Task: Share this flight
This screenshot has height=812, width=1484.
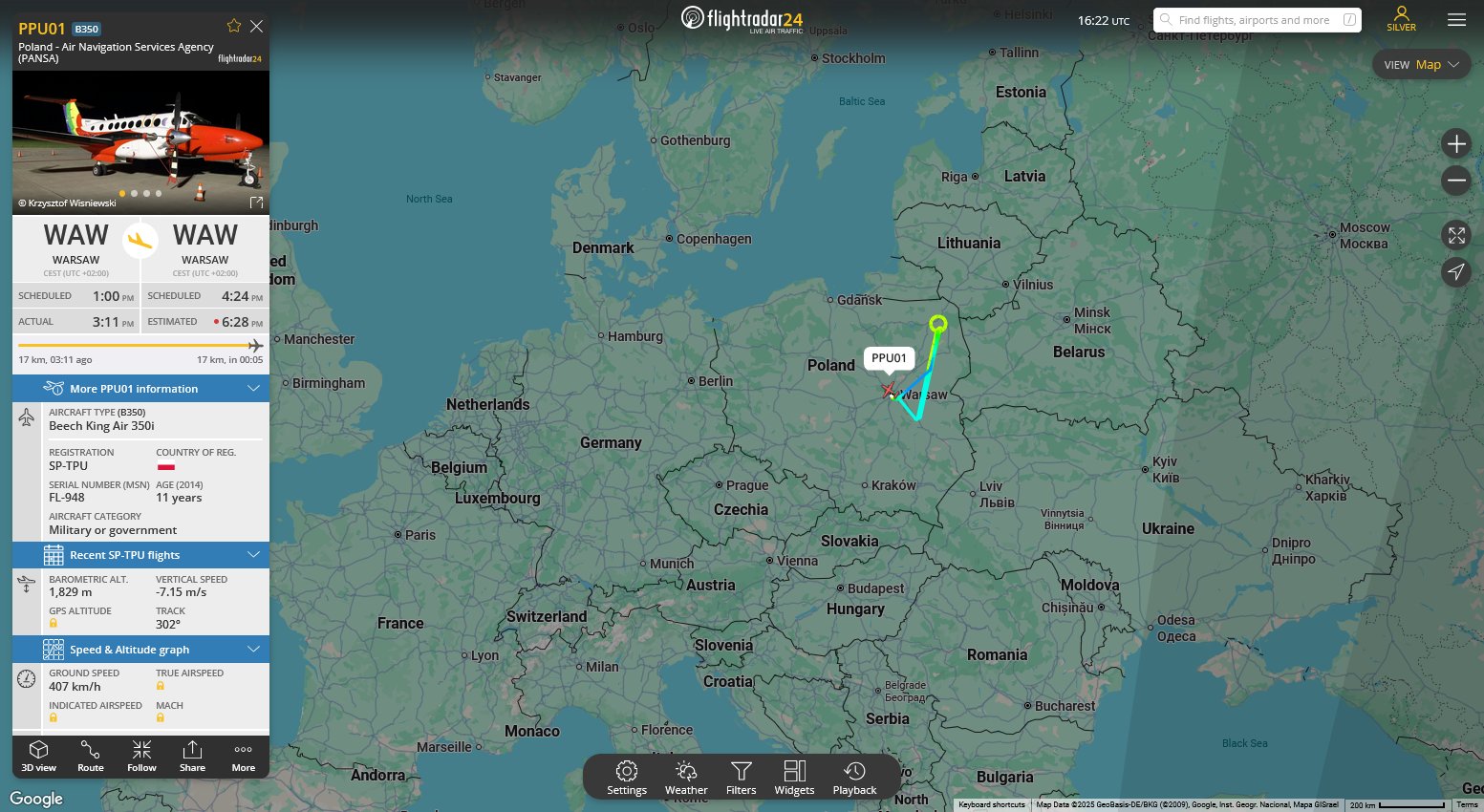Action: pos(192,756)
